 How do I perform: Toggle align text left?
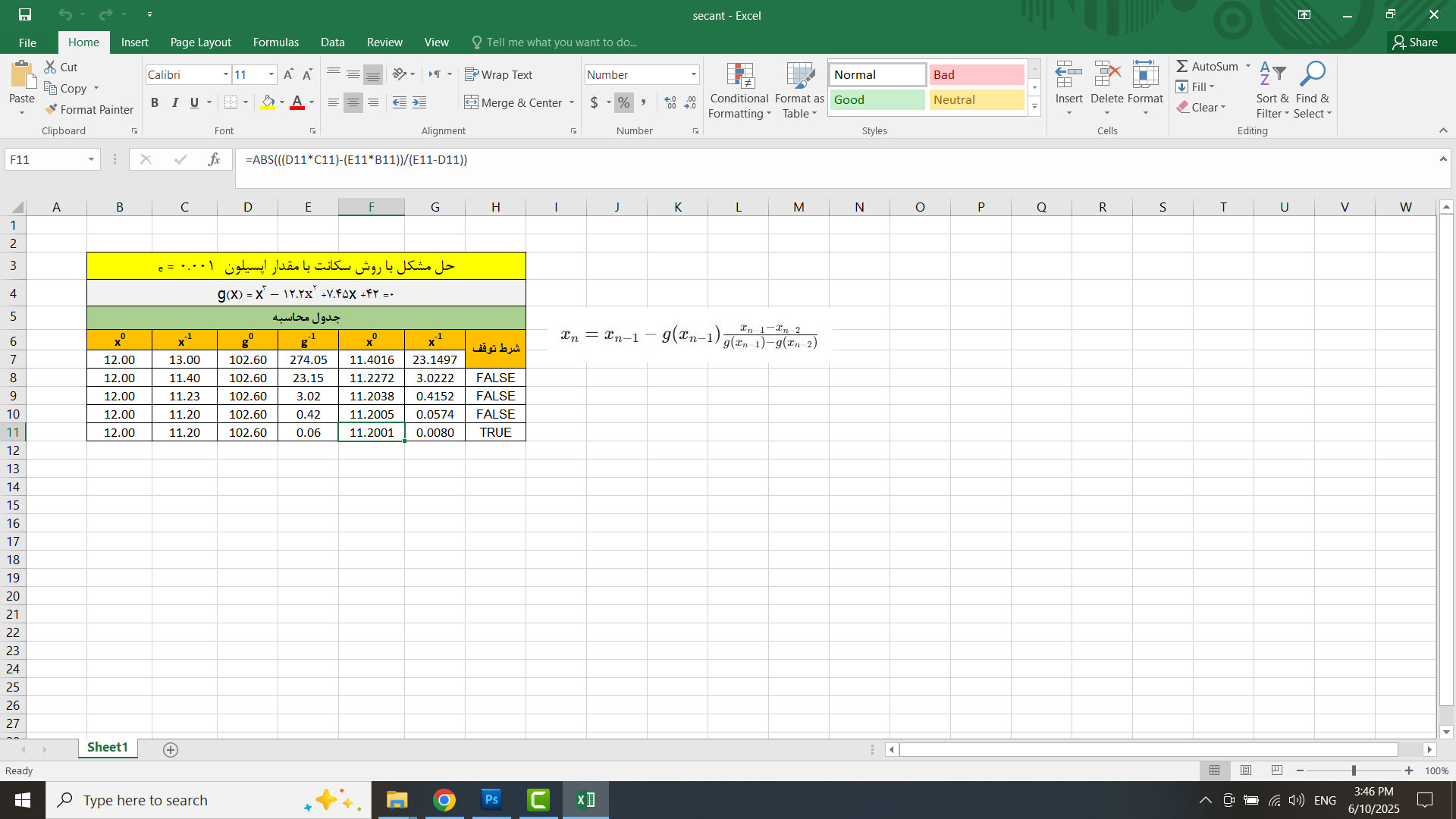[334, 102]
